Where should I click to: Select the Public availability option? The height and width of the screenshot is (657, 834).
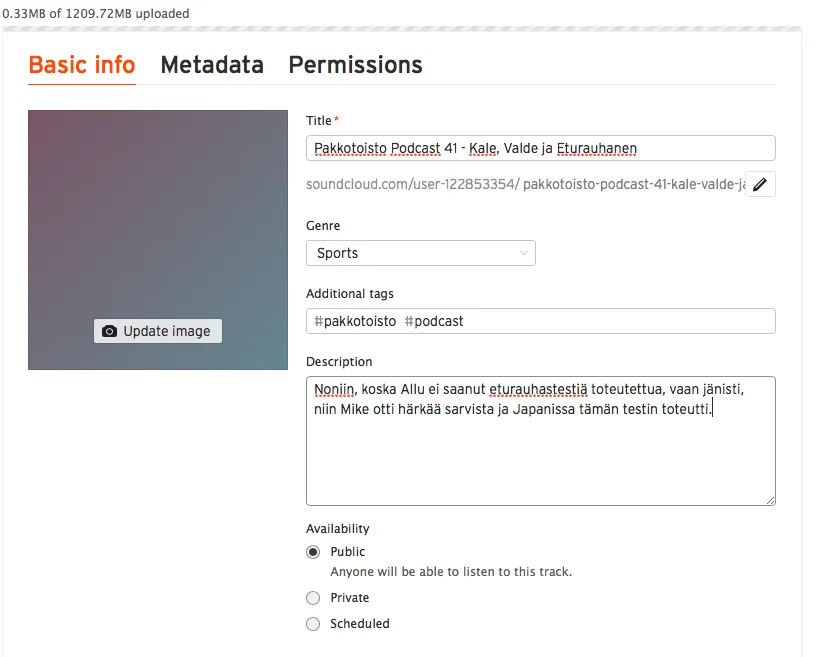313,552
